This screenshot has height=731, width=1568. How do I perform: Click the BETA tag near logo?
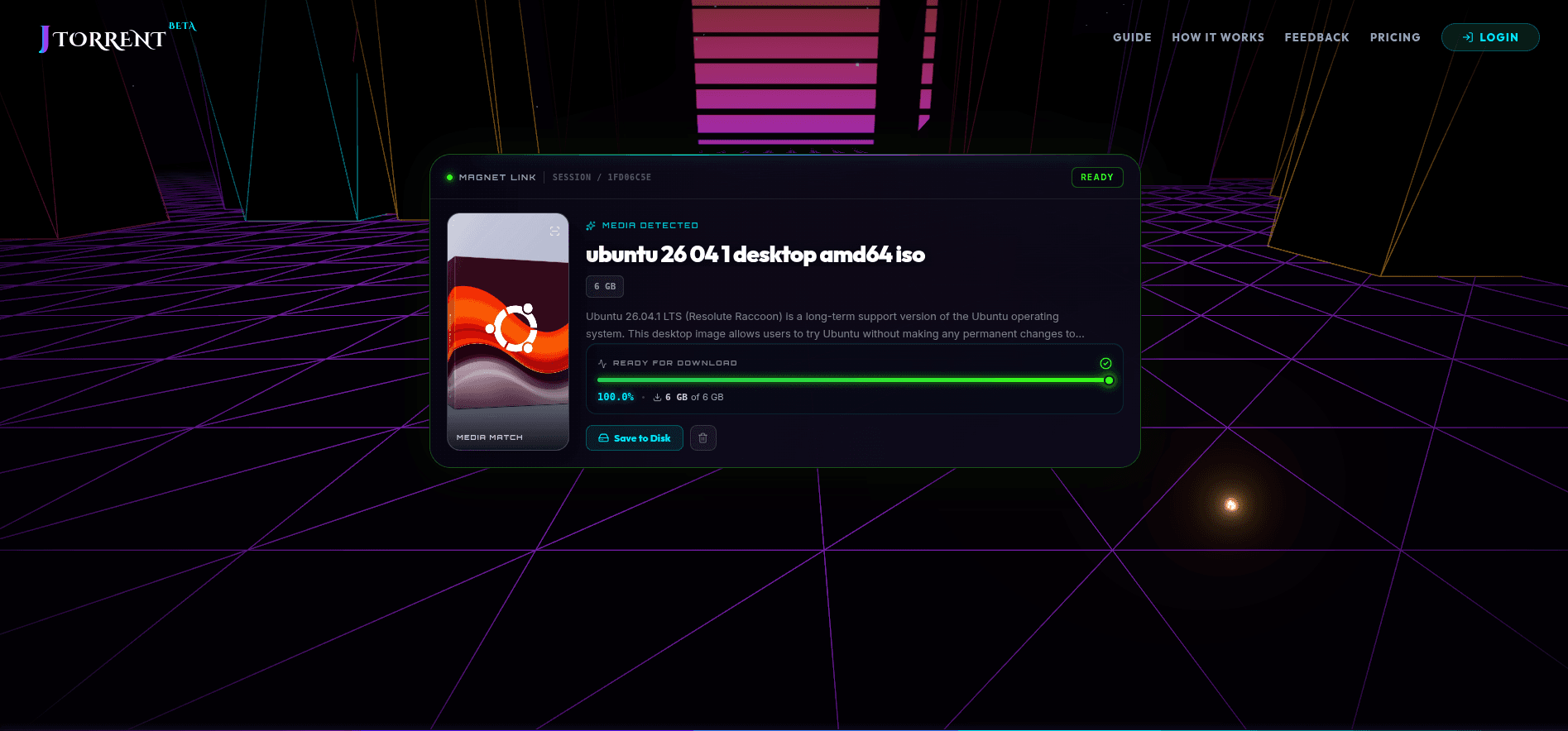tap(182, 26)
